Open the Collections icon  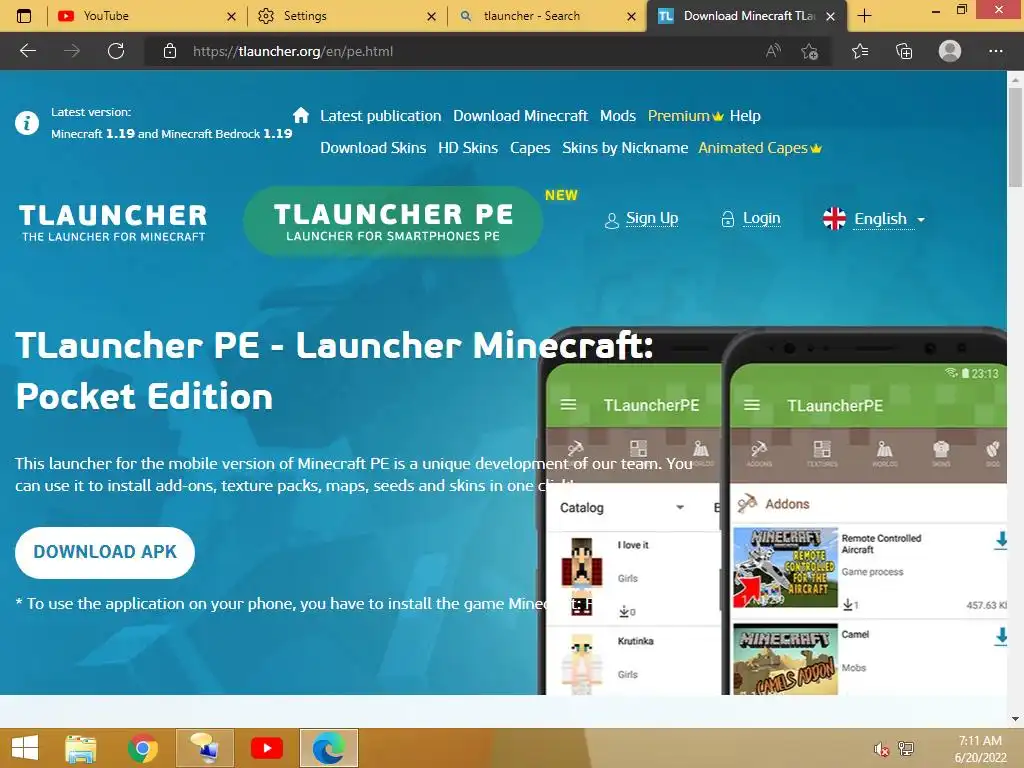(x=904, y=51)
